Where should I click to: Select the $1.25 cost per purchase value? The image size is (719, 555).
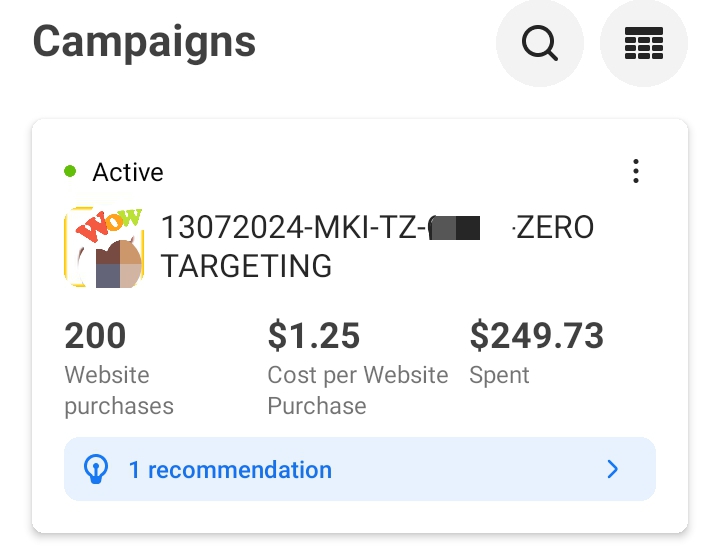[314, 336]
